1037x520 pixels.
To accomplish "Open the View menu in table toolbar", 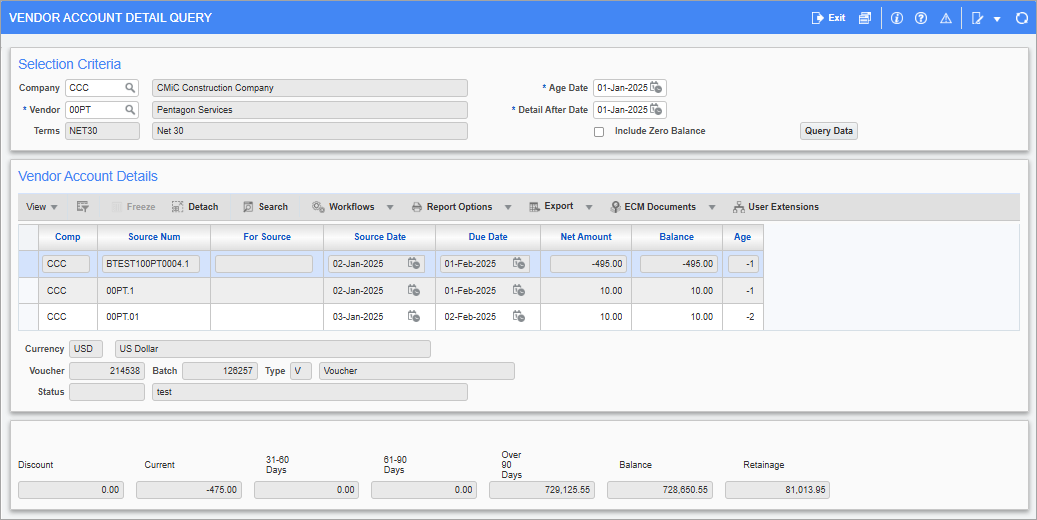I will coord(42,207).
